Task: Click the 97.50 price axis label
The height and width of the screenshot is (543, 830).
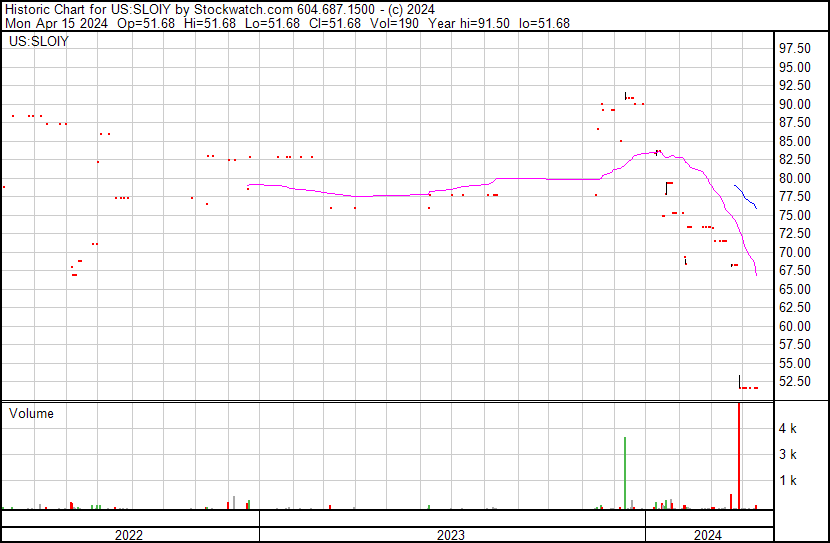Action: [x=795, y=48]
